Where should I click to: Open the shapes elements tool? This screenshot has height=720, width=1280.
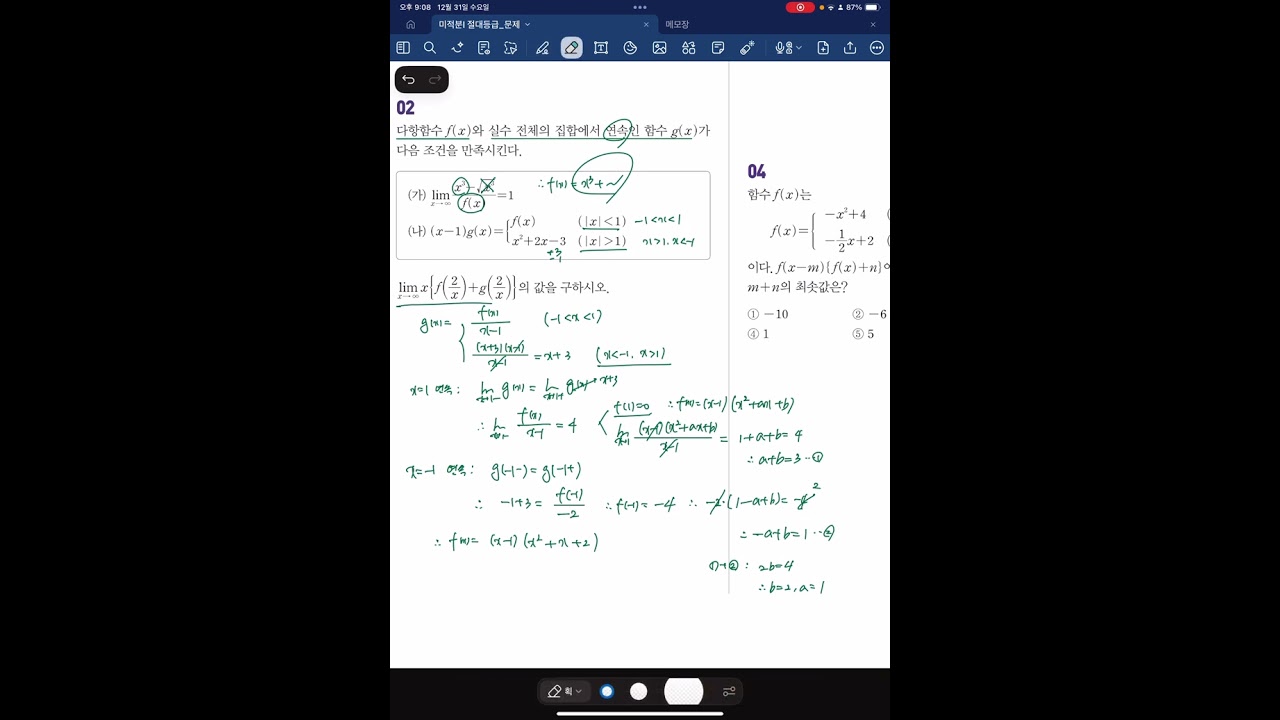pos(688,47)
